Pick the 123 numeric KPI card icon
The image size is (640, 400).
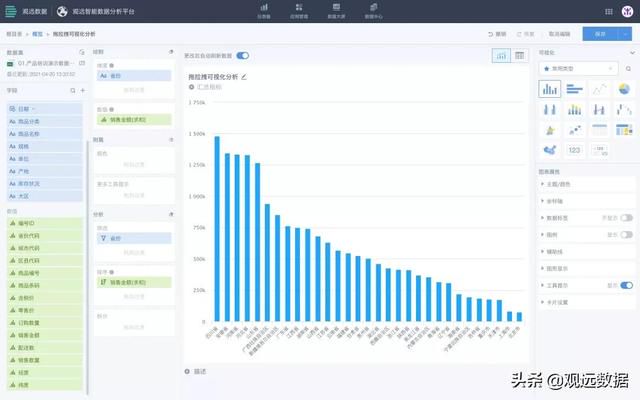tap(574, 150)
